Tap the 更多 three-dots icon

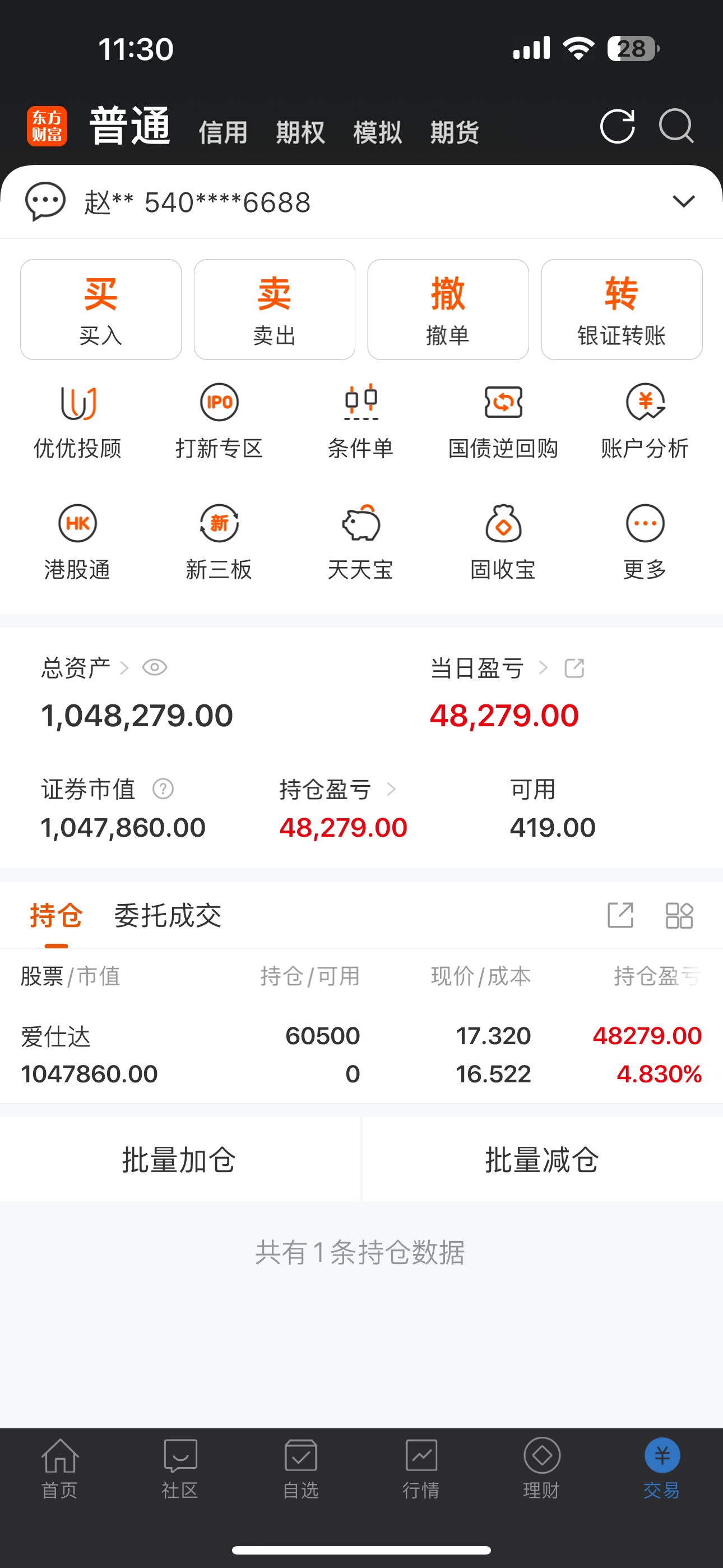(x=645, y=523)
